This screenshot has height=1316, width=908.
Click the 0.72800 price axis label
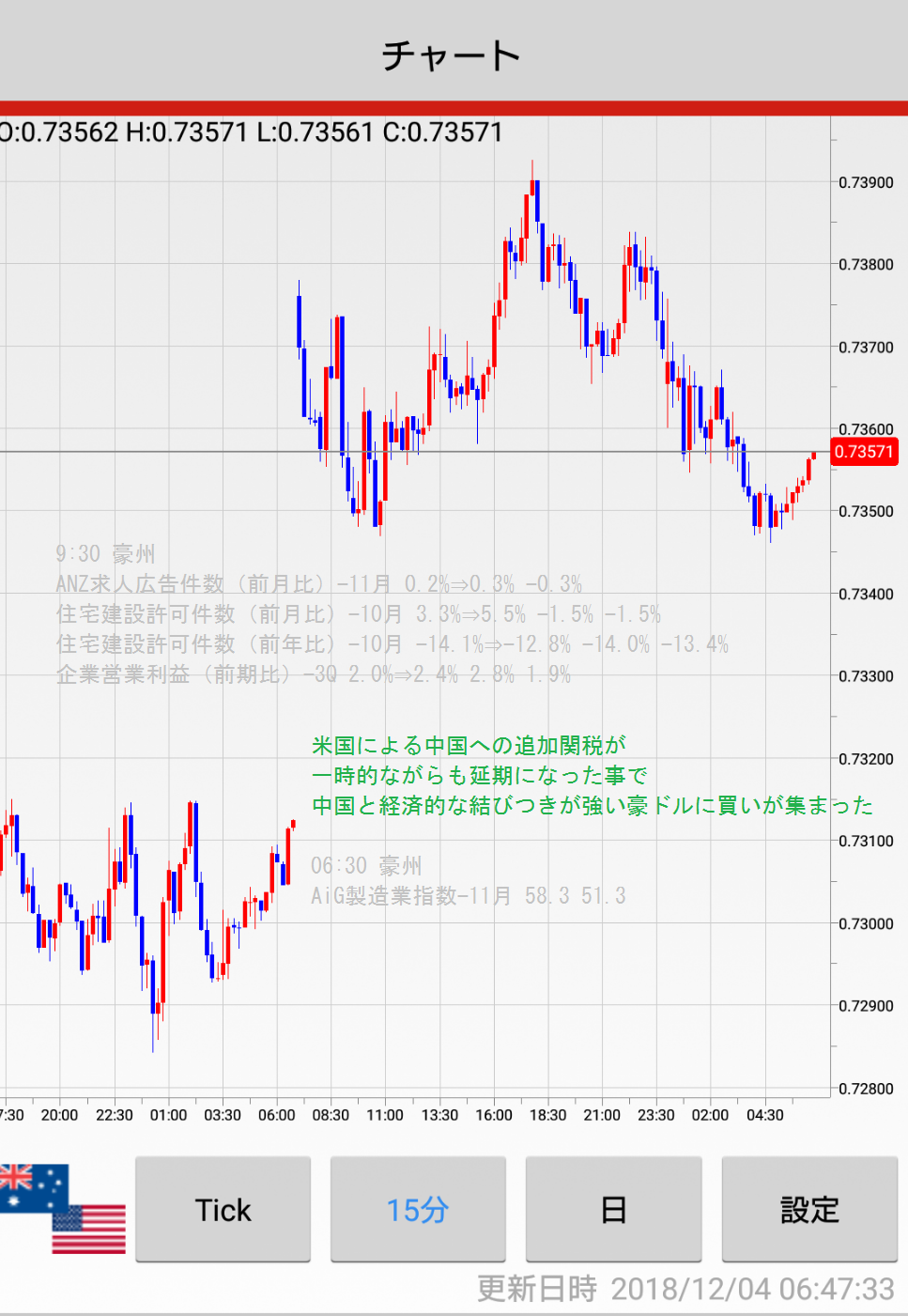[x=866, y=1089]
